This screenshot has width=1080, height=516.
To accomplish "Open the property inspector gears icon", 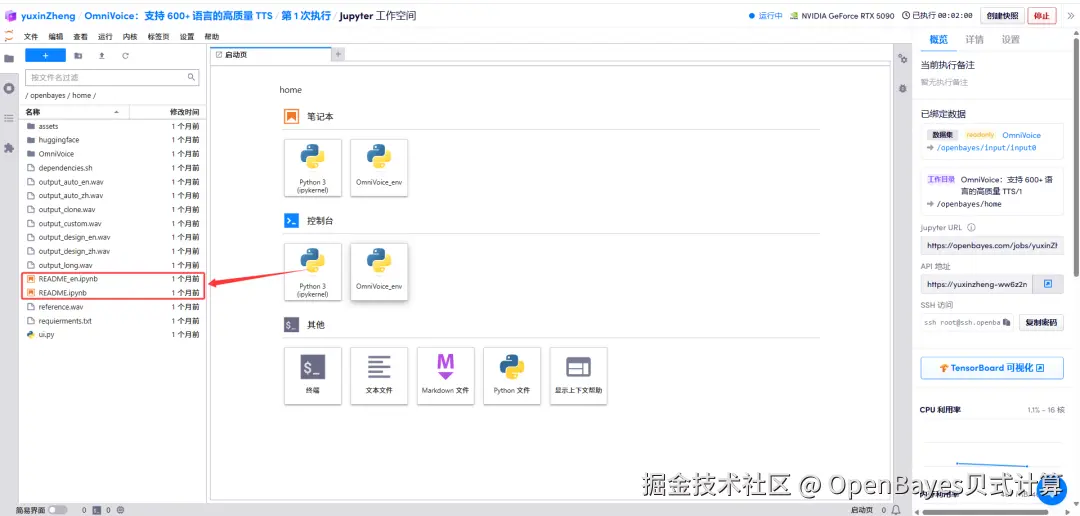I will 903,59.
